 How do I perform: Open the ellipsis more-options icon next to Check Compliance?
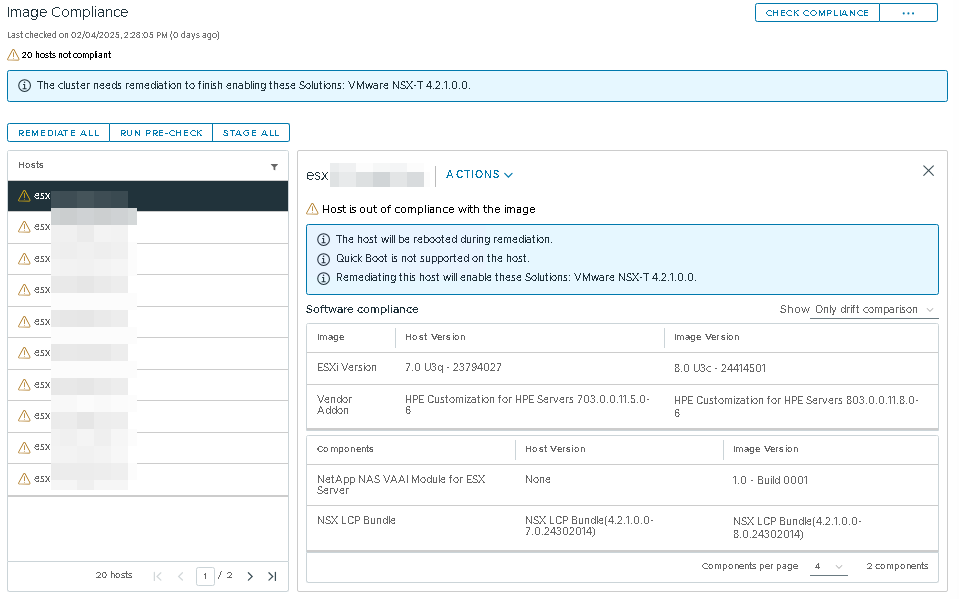click(x=908, y=12)
